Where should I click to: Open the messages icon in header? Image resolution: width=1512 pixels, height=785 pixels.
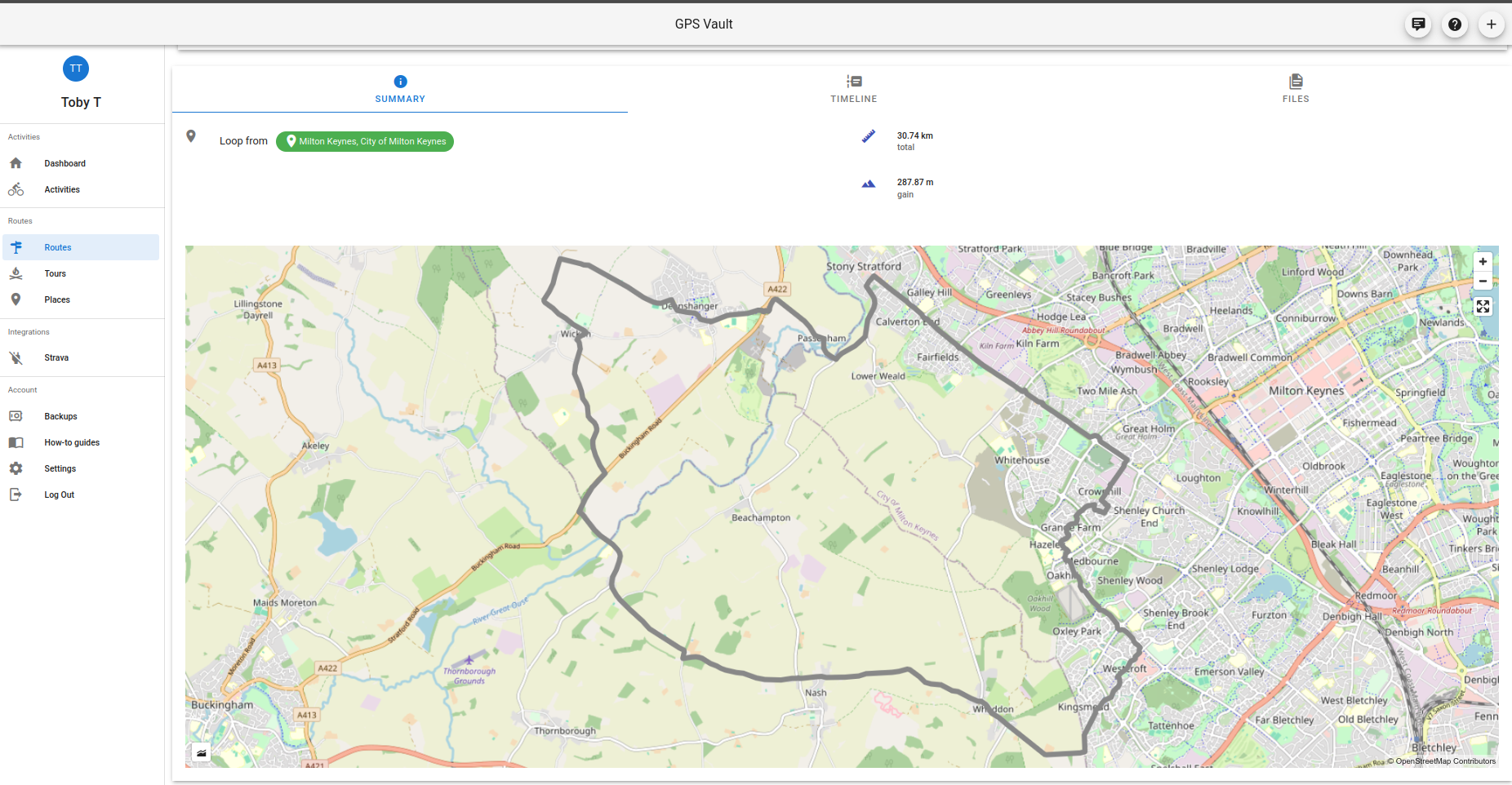[x=1418, y=24]
